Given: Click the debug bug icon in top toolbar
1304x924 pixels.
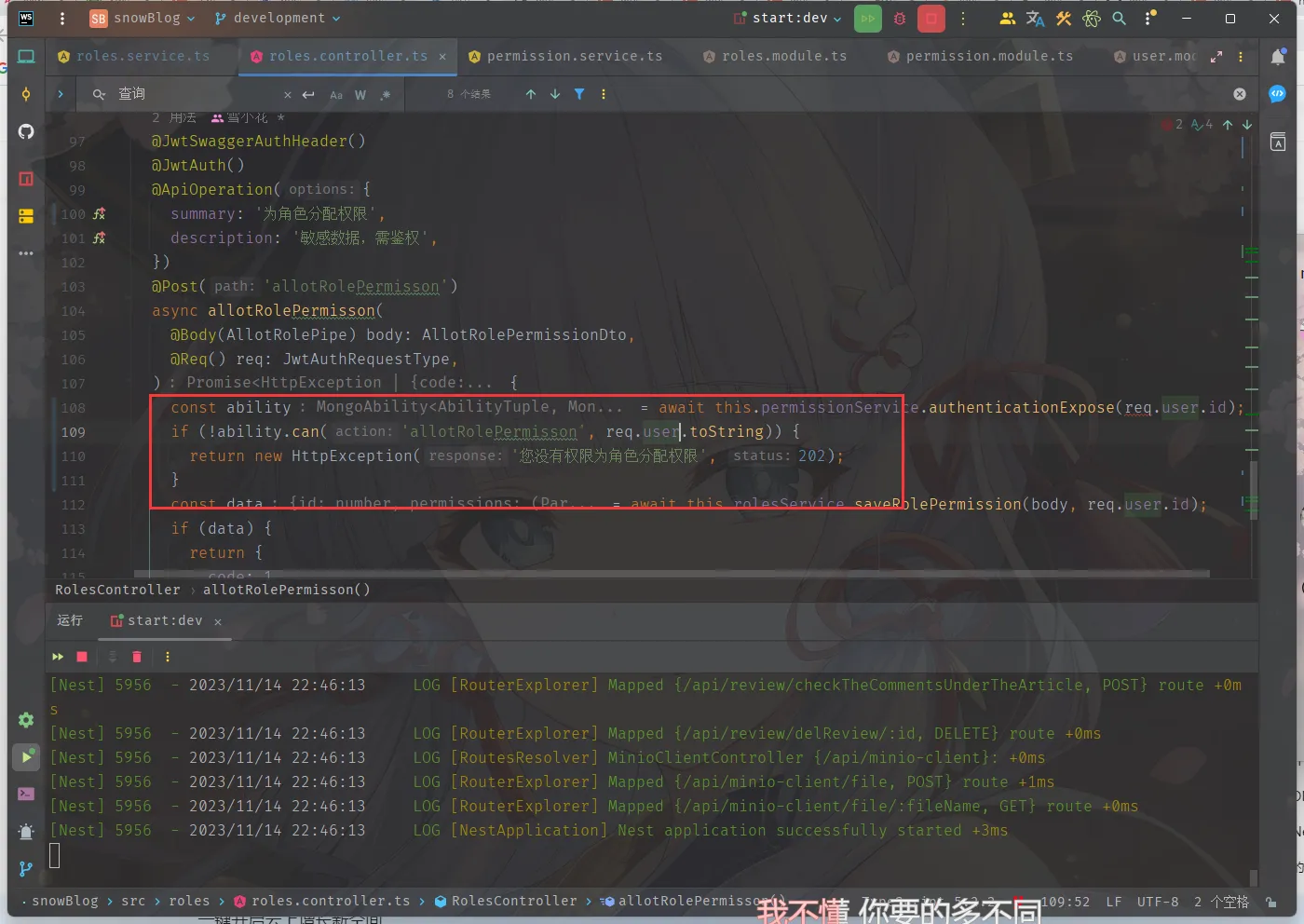Looking at the screenshot, I should (900, 19).
